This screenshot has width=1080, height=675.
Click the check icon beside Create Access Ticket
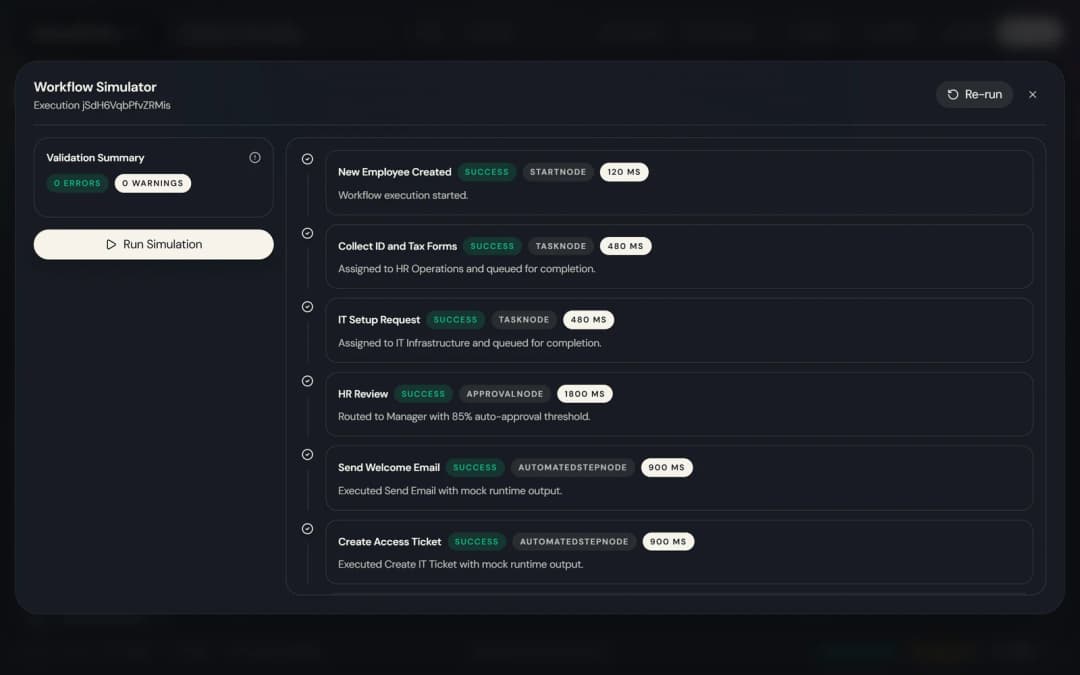tap(308, 529)
